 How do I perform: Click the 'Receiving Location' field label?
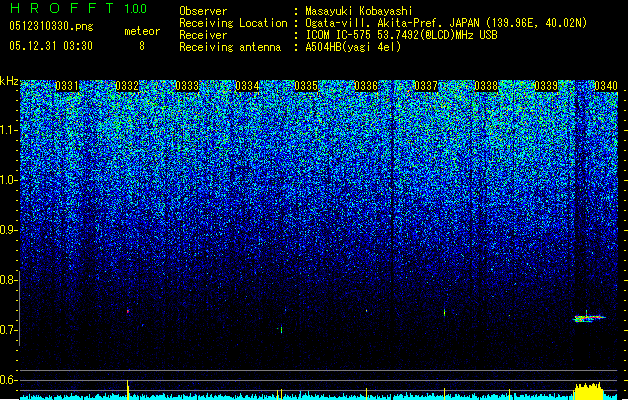233,23
